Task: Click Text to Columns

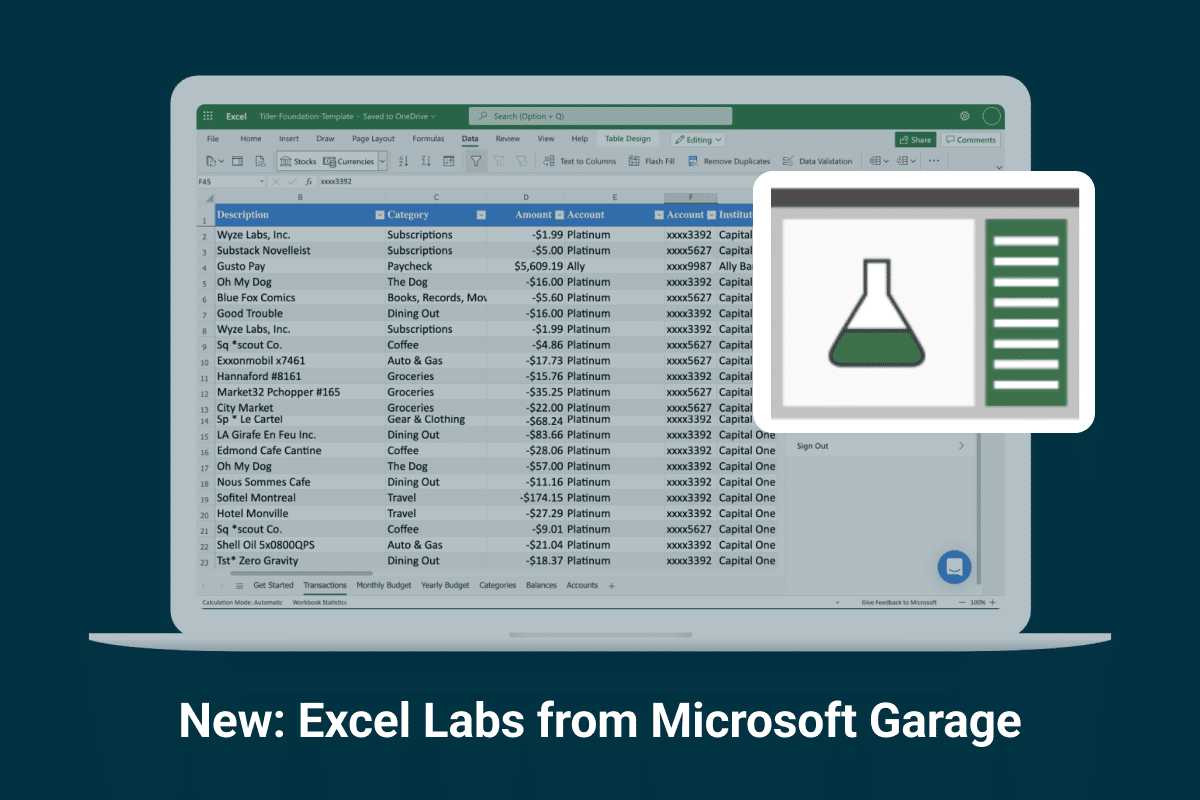Action: (580, 161)
